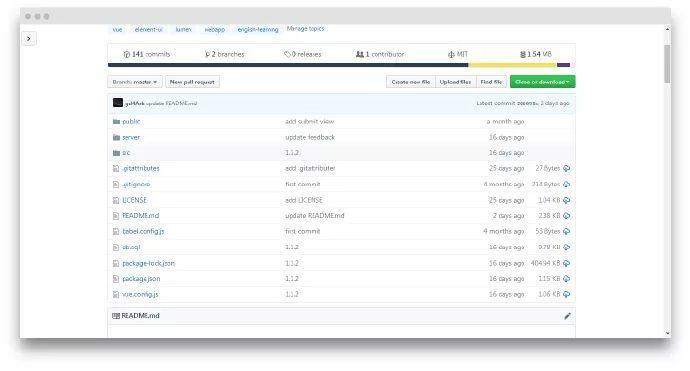
Task: Open the public folder
Action: tap(131, 121)
